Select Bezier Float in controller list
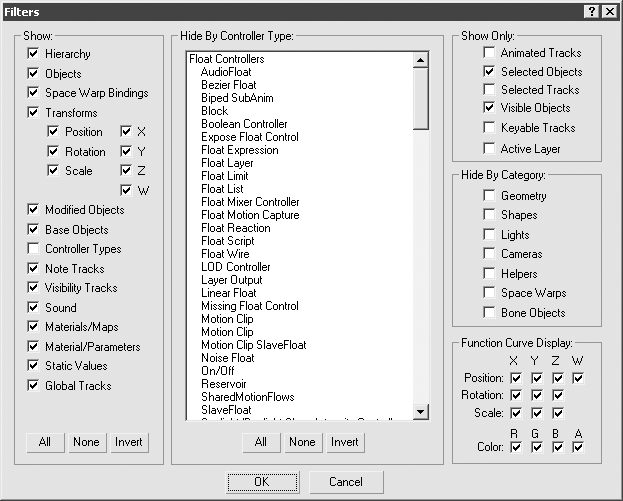The height and width of the screenshot is (501, 623). point(229,85)
